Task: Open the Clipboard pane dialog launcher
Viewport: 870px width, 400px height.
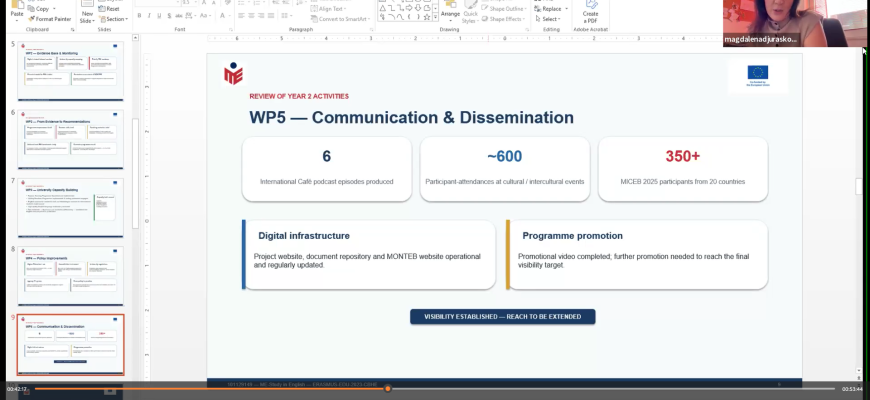Action: click(x=73, y=29)
